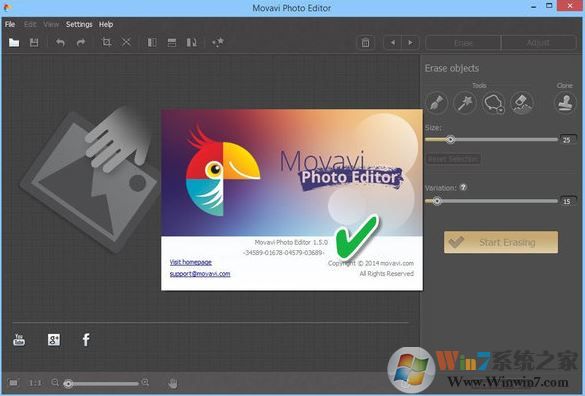Open the YouTube channel icon
Image resolution: width=585 pixels, height=396 pixels.
point(19,340)
